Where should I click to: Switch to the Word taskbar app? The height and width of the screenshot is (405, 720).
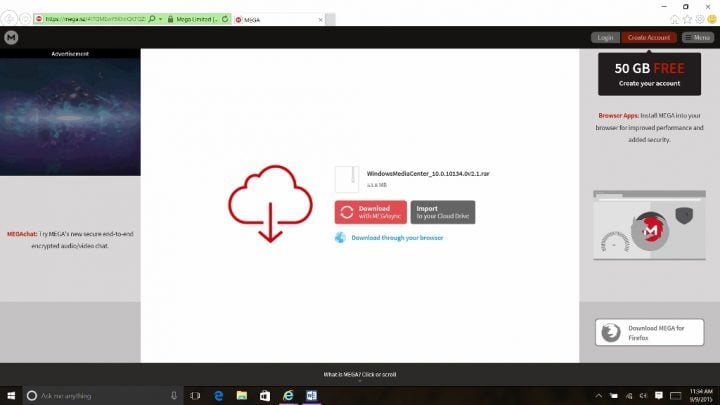pos(310,395)
